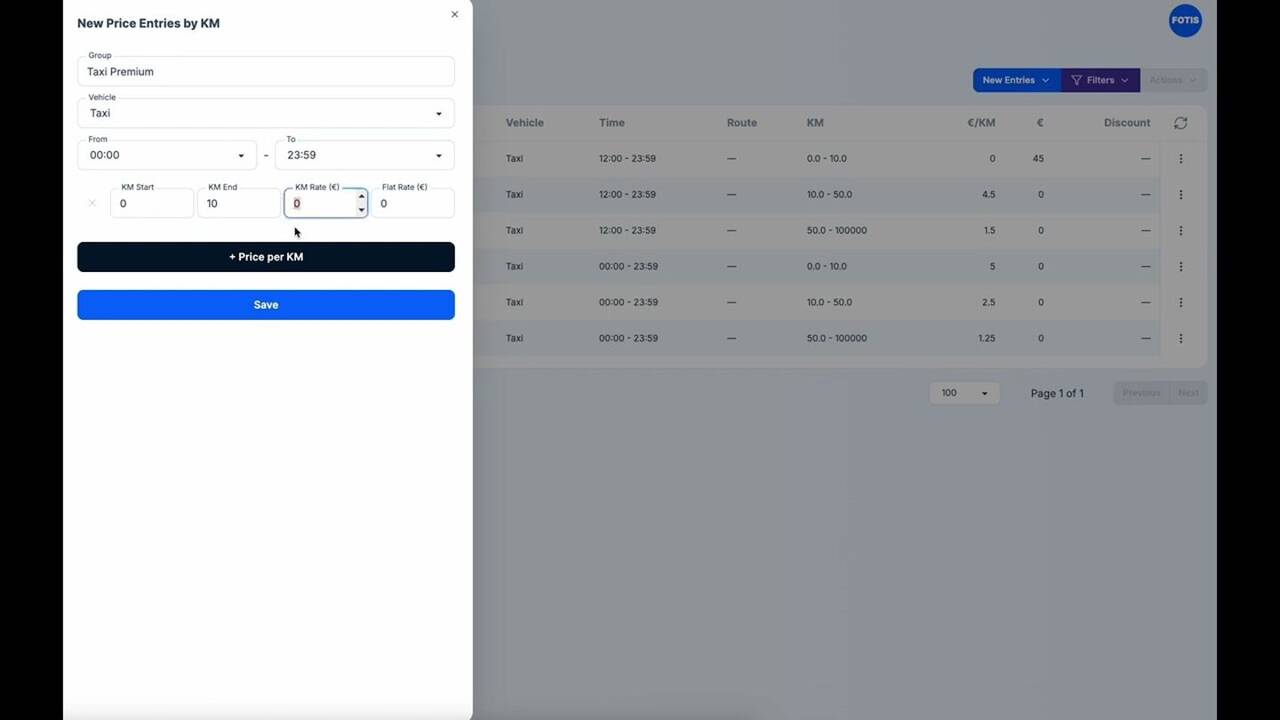Open row menu for 10.0 - 50.0 at 00:00
Viewport: 1280px width, 720px height.
(1180, 302)
